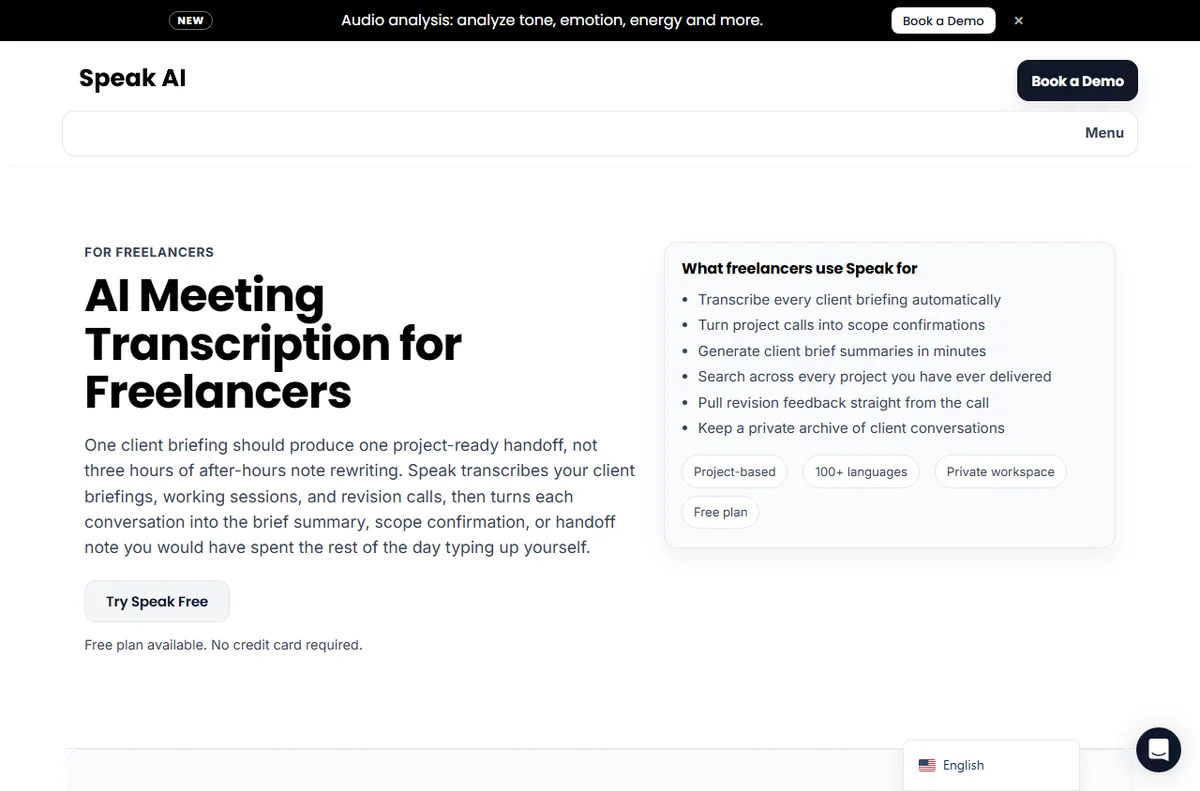Click 'What freelancers use Speak for' heading
Viewport: 1200px width, 791px height.
point(799,268)
